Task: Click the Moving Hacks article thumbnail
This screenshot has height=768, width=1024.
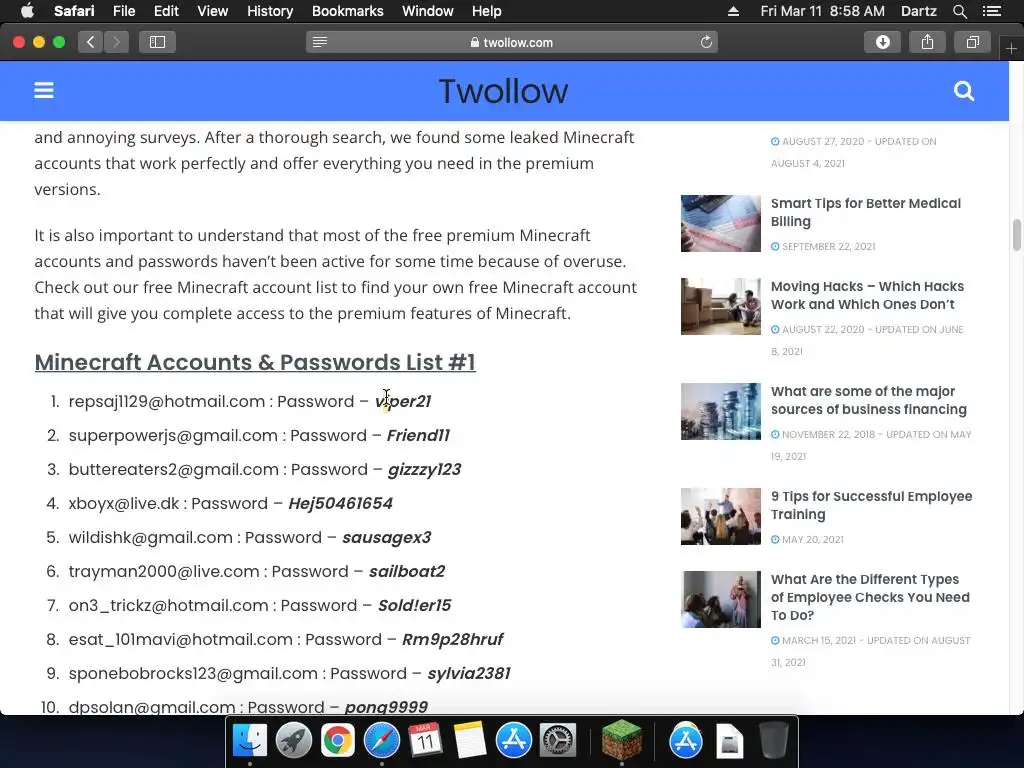Action: pos(720,306)
